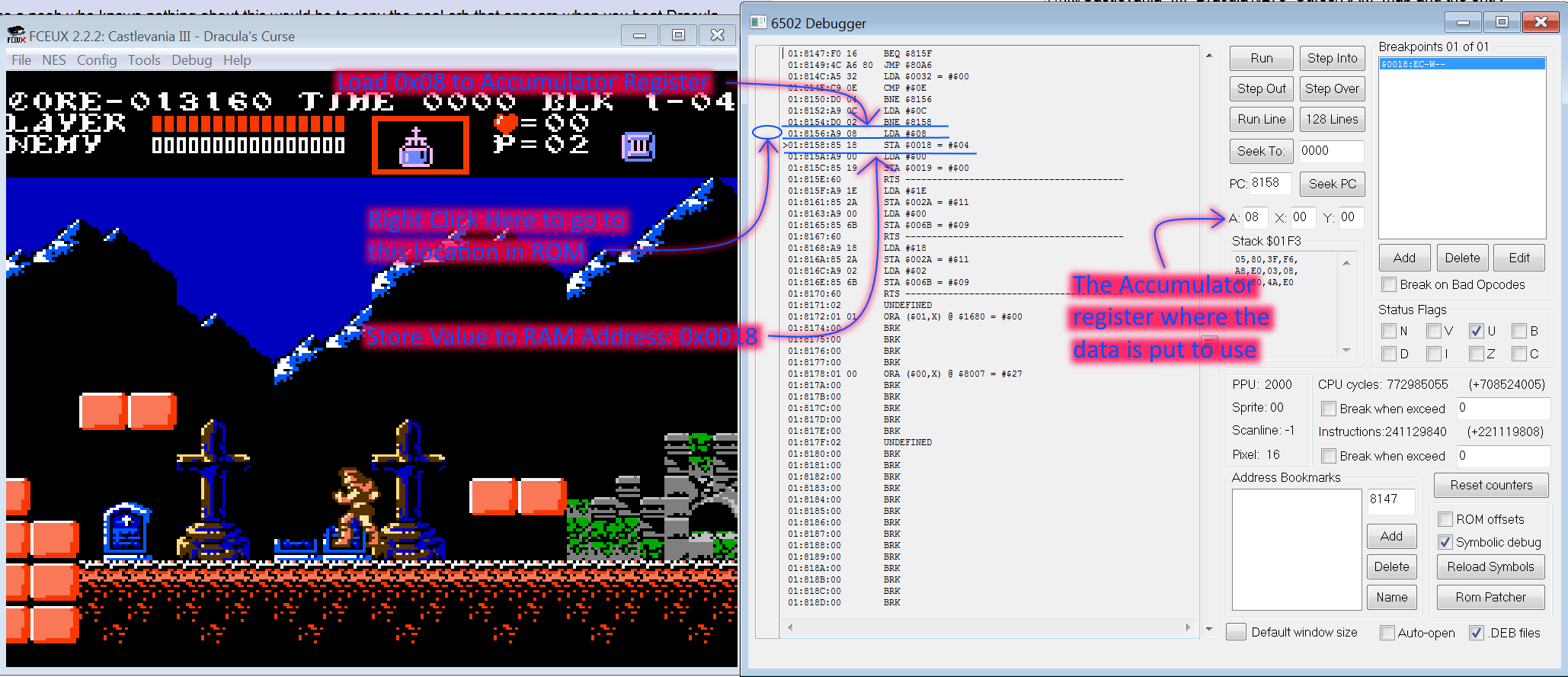Enable the ROM offsets checkbox
The width and height of the screenshot is (1568, 677).
point(1445,519)
